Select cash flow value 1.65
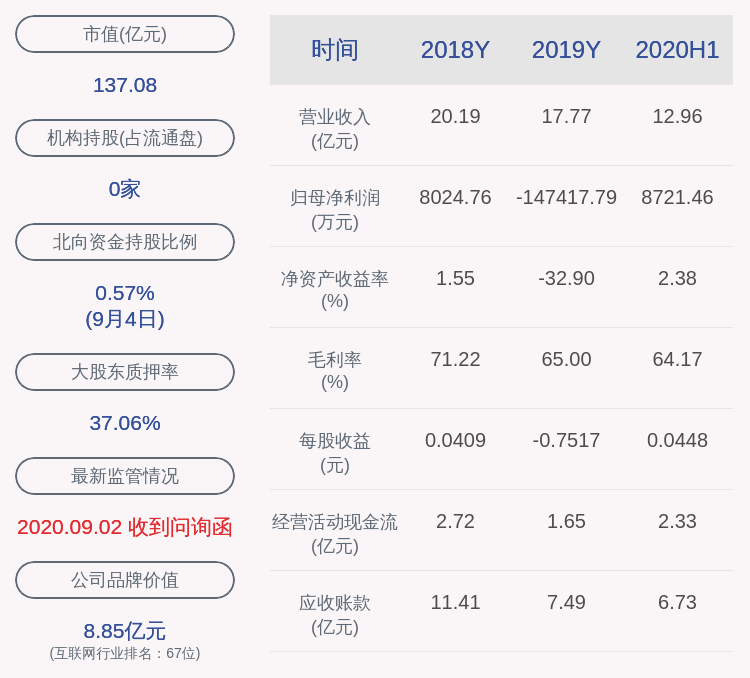Screen dimensions: 750x678 [x=566, y=521]
